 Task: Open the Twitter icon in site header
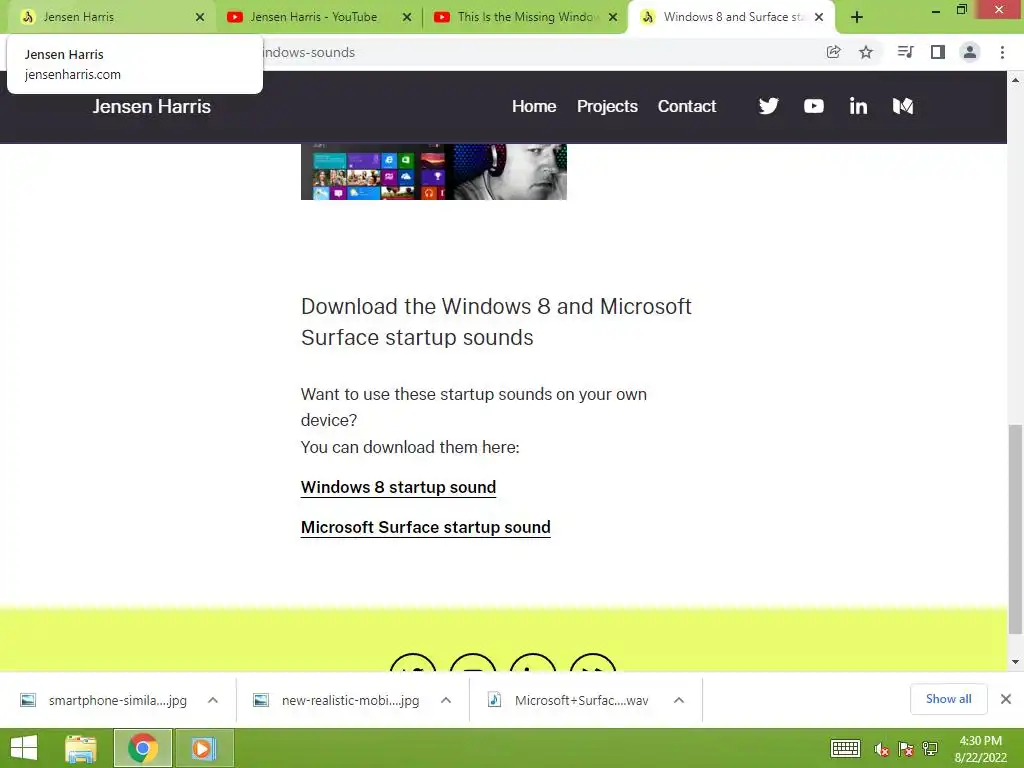[x=769, y=106]
